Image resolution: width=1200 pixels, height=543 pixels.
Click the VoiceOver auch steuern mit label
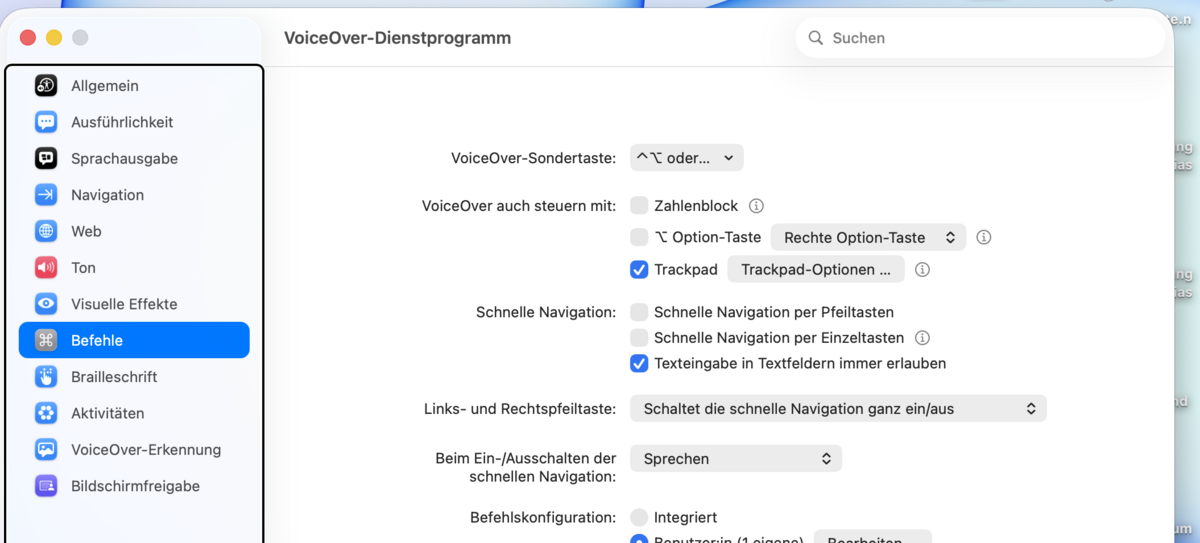(519, 206)
